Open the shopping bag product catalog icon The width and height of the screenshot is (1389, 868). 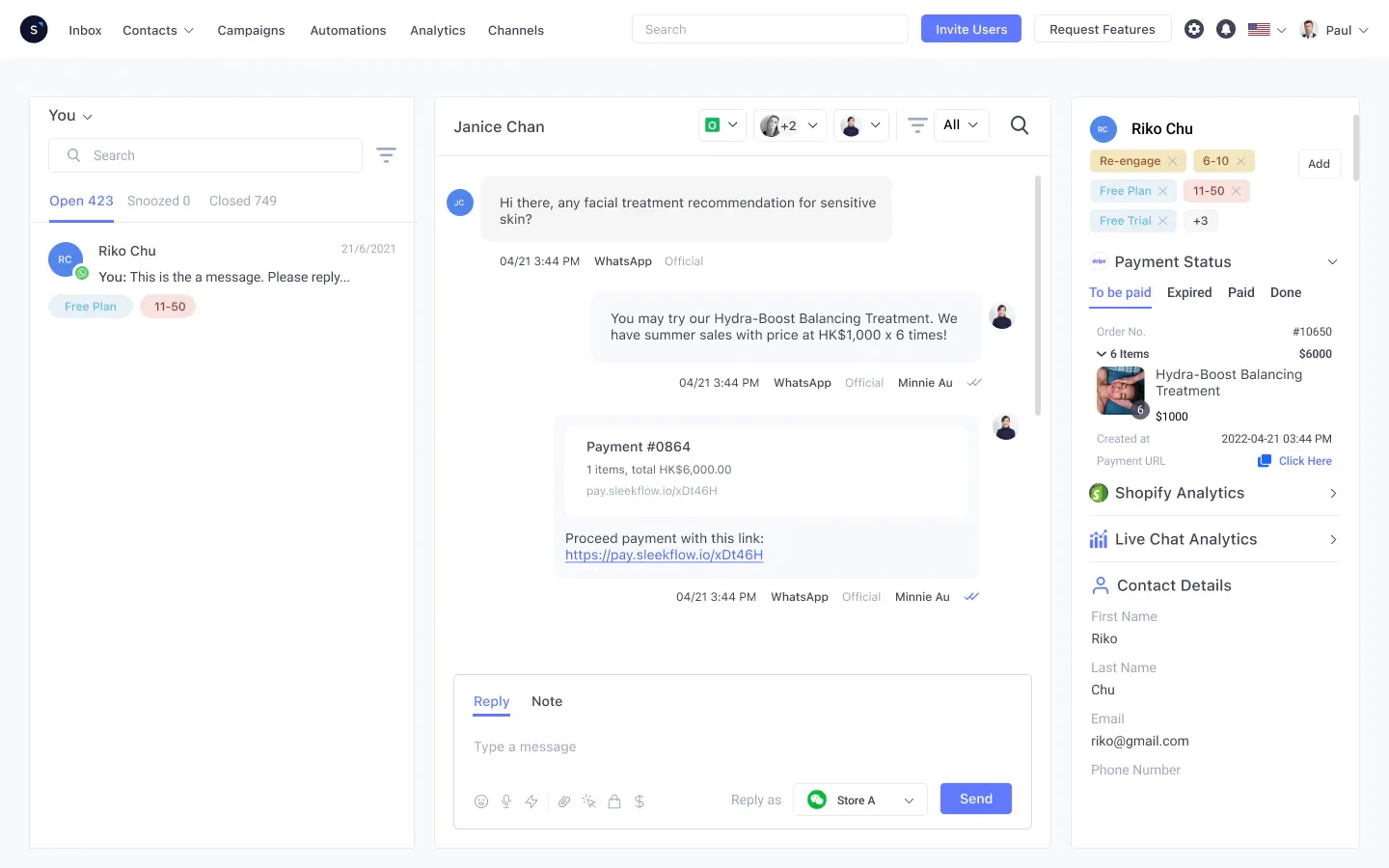(x=614, y=800)
